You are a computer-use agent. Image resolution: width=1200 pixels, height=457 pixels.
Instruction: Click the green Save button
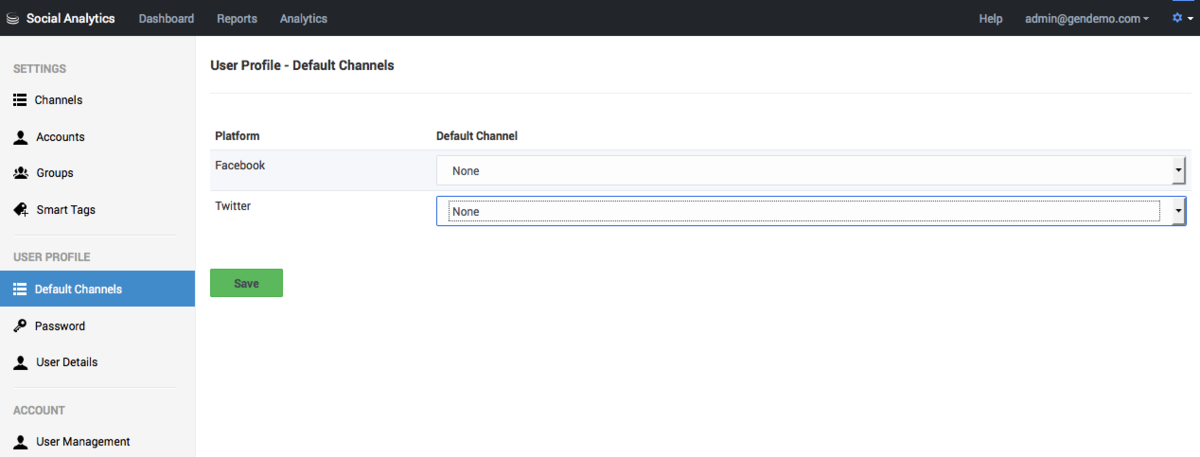click(246, 283)
